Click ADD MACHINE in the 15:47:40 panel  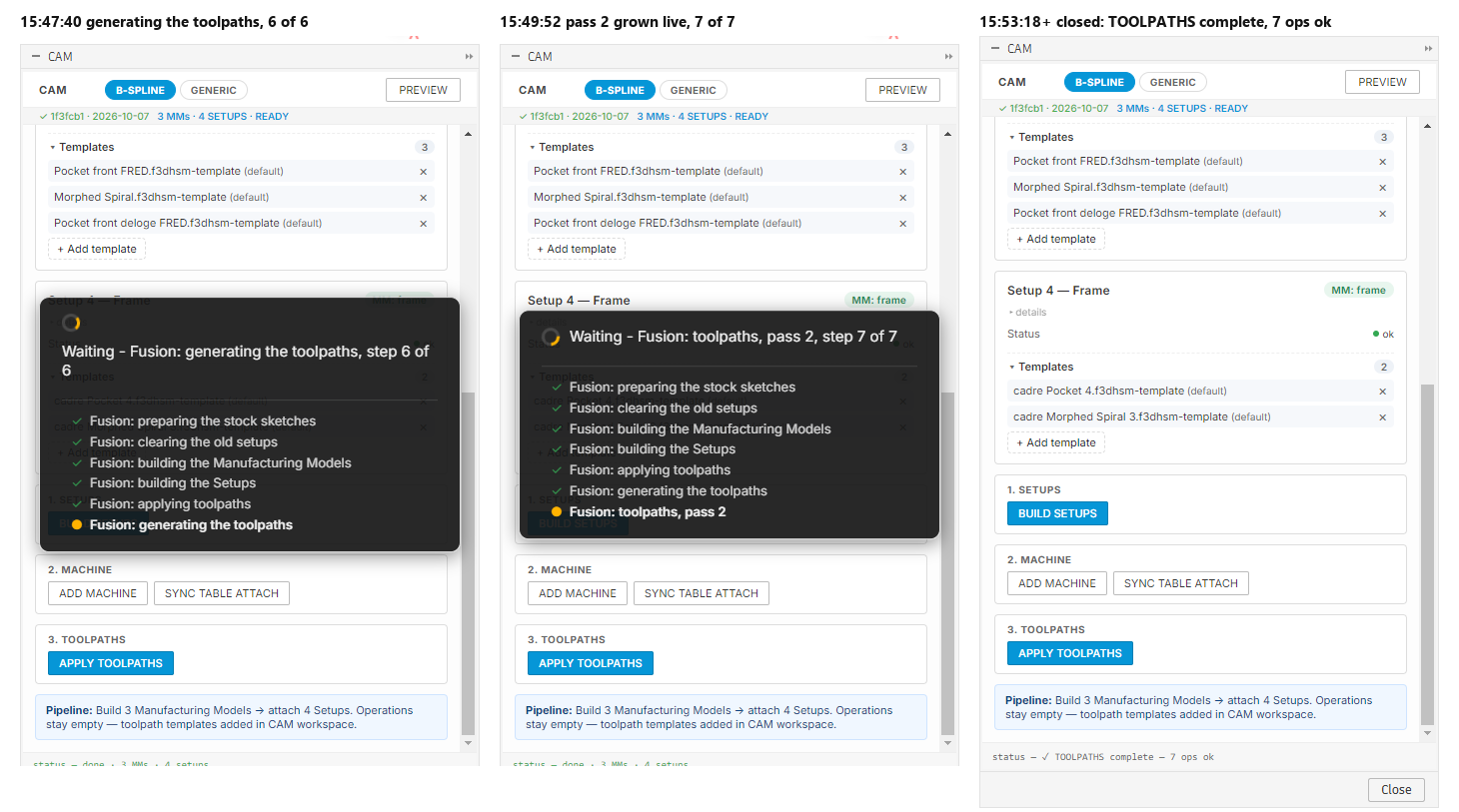98,593
